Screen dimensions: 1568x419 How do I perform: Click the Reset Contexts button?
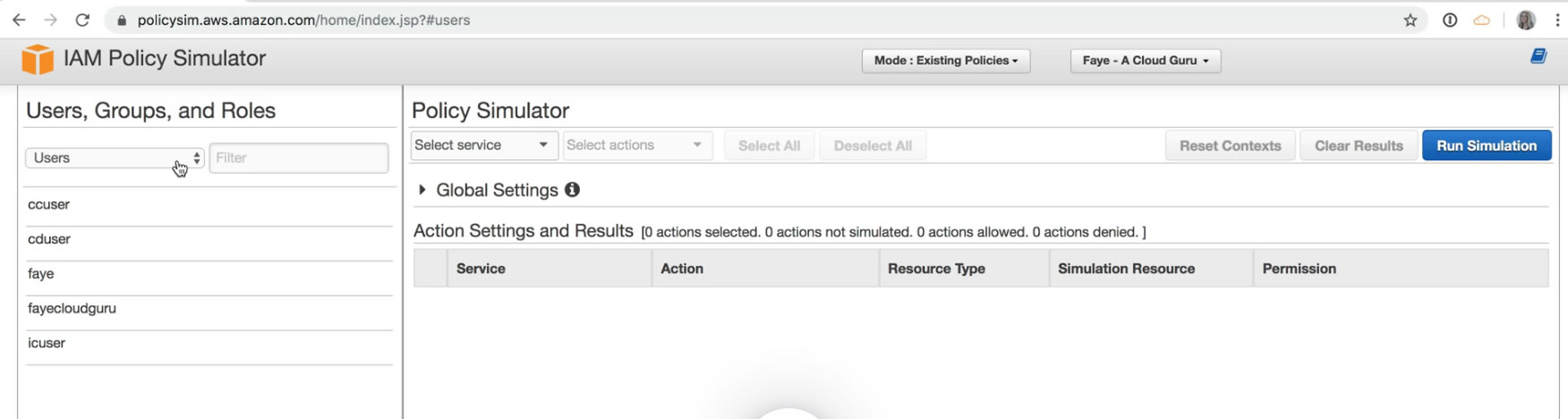point(1230,145)
